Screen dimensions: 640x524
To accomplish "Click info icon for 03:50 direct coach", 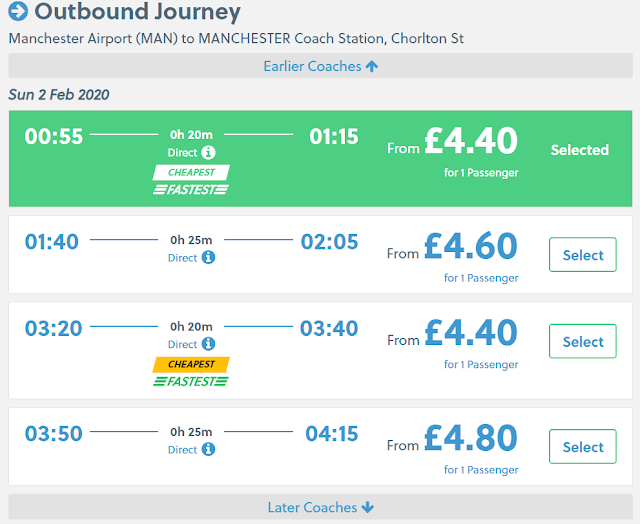I will tap(208, 450).
